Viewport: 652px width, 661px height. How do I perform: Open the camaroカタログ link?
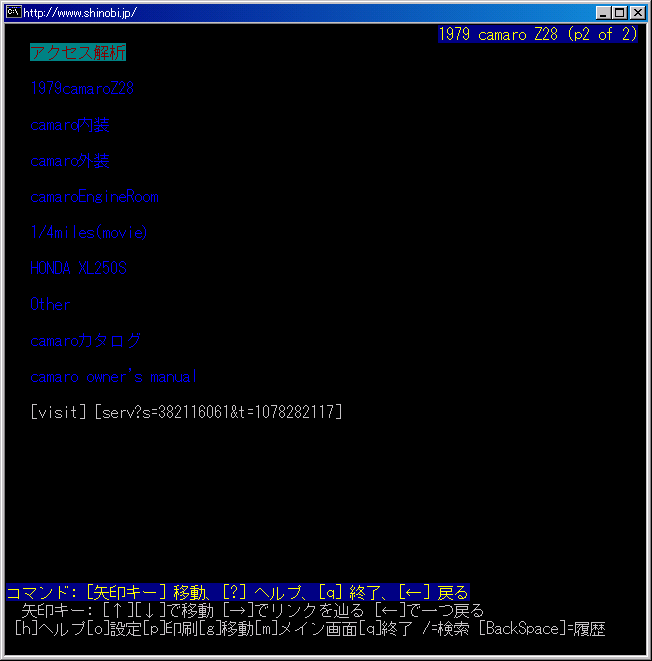(x=86, y=341)
